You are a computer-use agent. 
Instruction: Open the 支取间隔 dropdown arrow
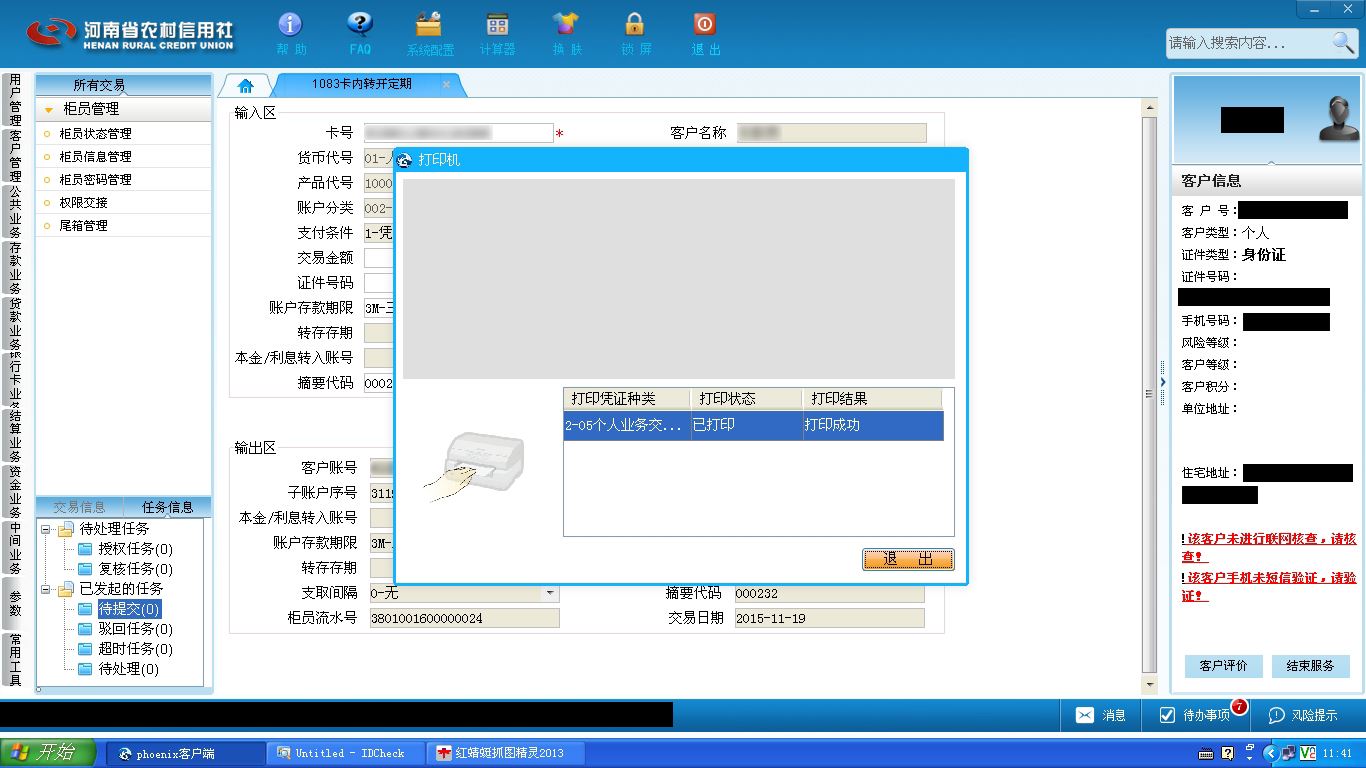(x=550, y=593)
